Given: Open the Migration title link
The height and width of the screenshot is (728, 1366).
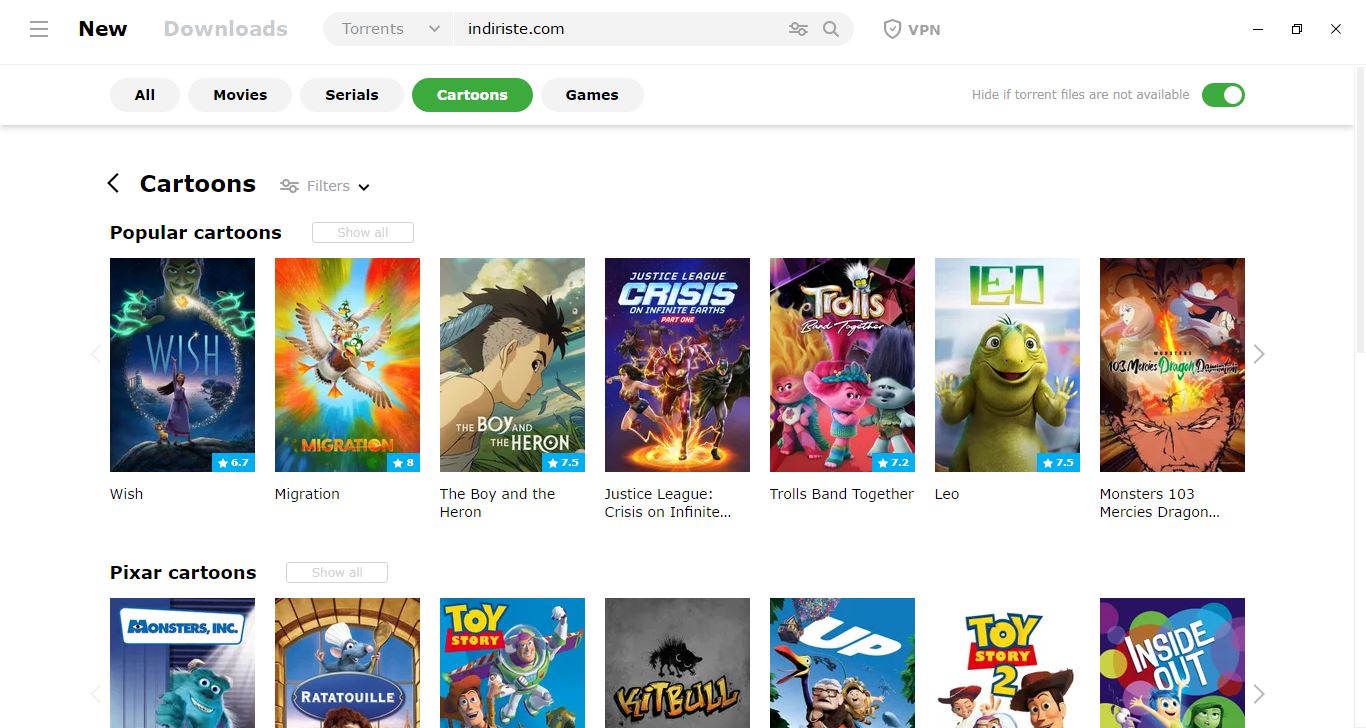Looking at the screenshot, I should pos(307,494).
